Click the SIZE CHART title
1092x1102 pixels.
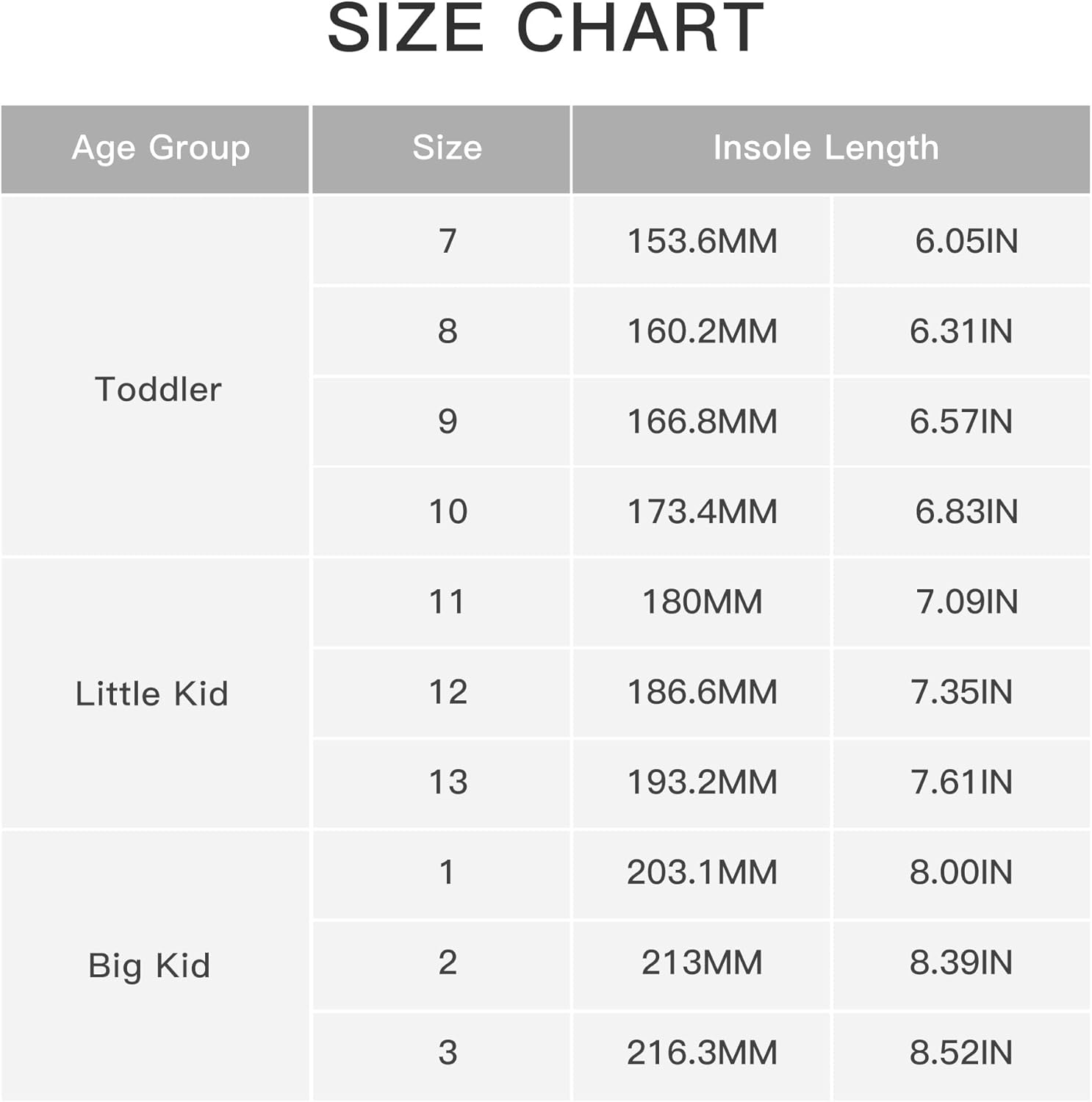(x=545, y=29)
